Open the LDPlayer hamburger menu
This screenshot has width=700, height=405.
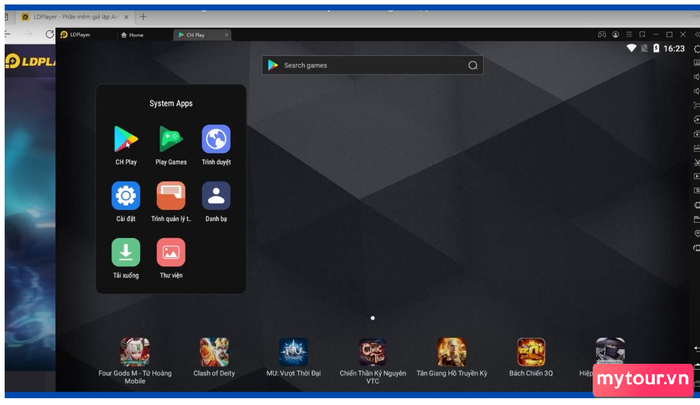click(x=629, y=34)
